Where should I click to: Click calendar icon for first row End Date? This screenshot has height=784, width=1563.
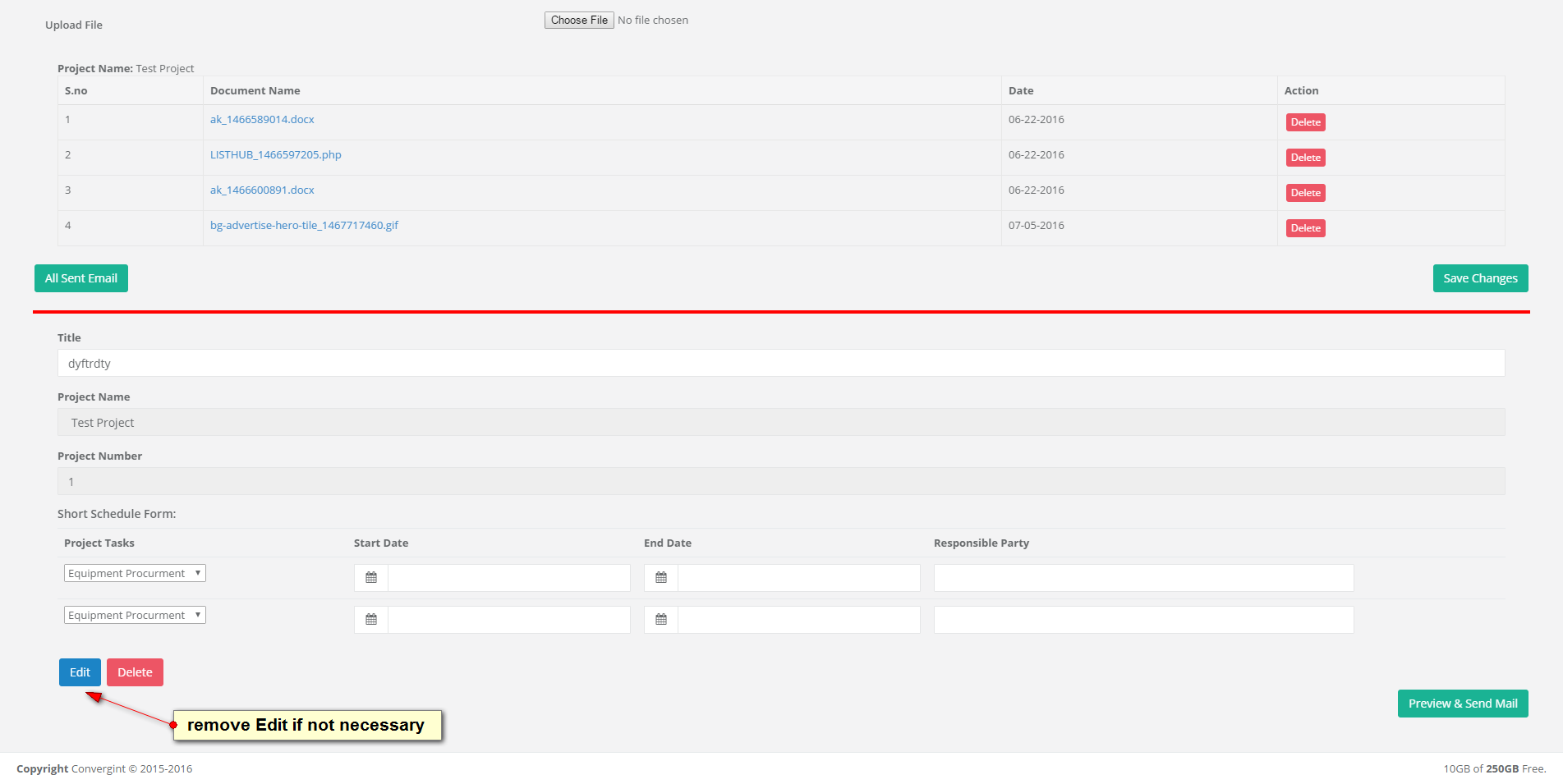click(x=661, y=578)
